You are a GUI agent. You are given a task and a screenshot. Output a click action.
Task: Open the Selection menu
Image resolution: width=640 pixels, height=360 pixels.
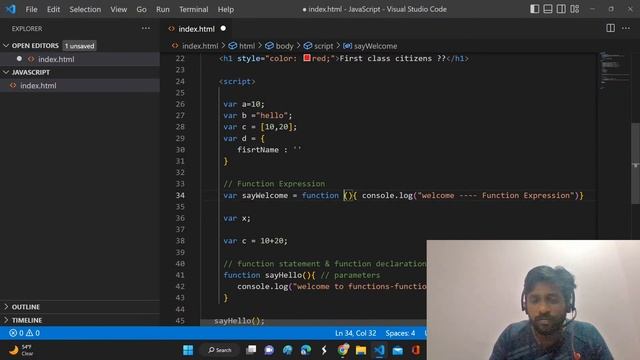[85, 9]
